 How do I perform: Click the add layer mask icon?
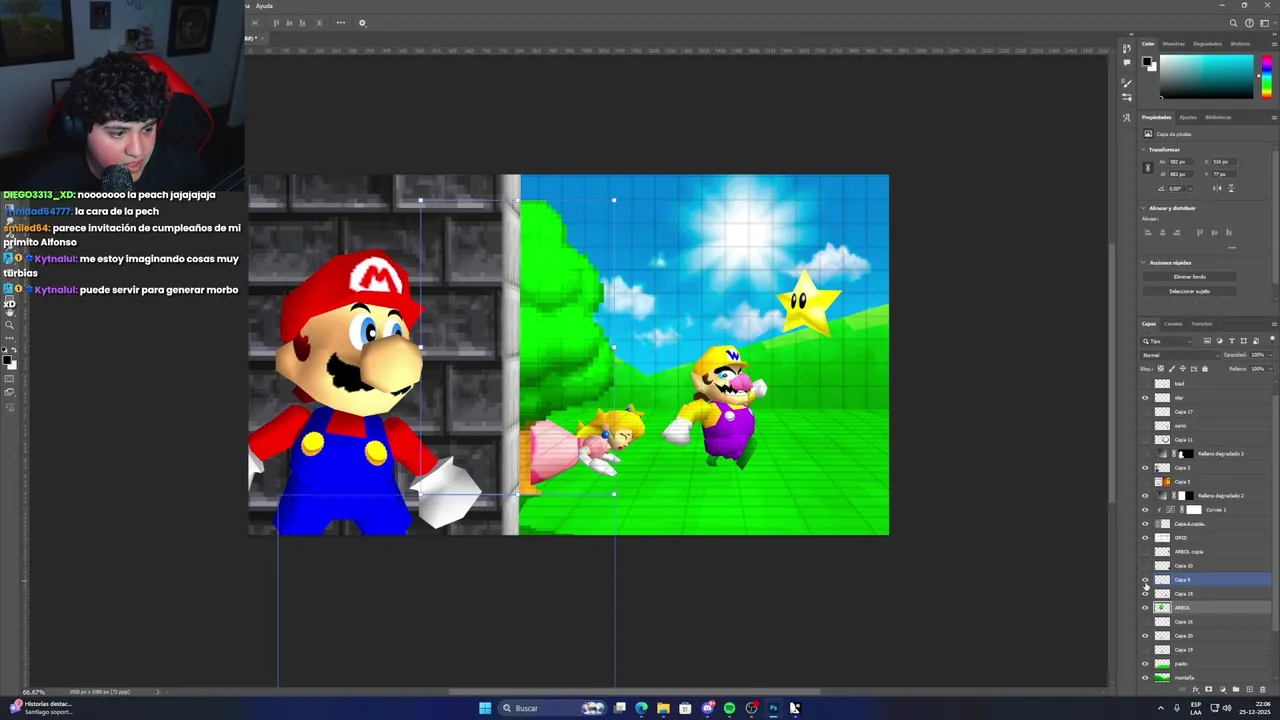click(1208, 689)
